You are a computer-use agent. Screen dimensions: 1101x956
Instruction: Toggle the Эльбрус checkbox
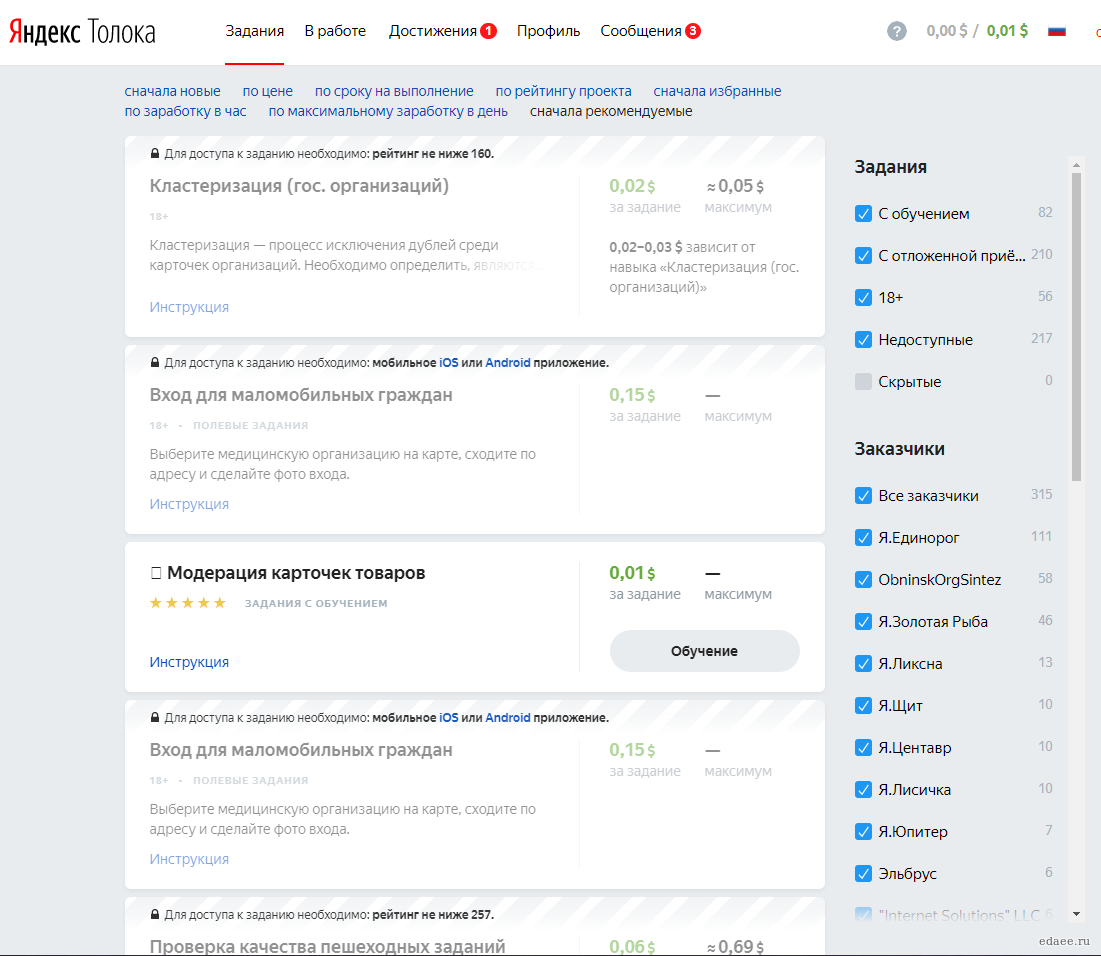click(x=864, y=874)
